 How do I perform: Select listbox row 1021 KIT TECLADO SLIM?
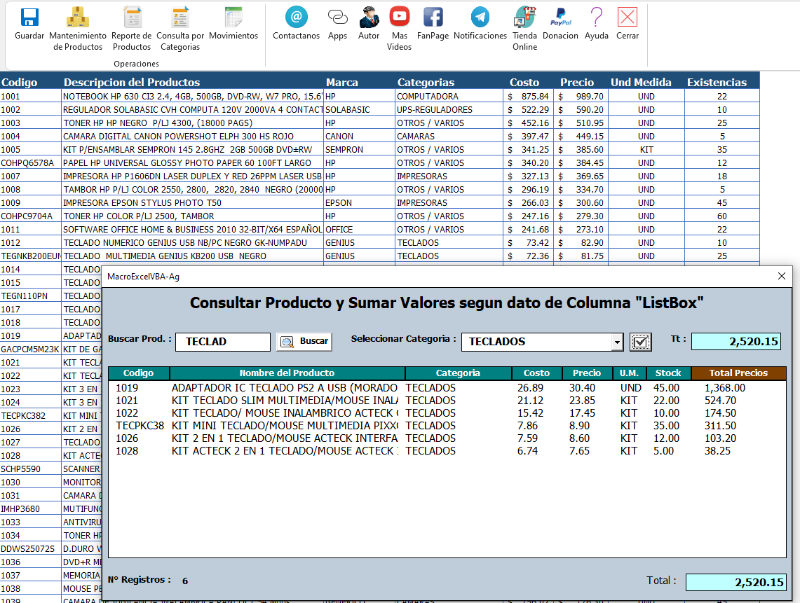point(447,400)
